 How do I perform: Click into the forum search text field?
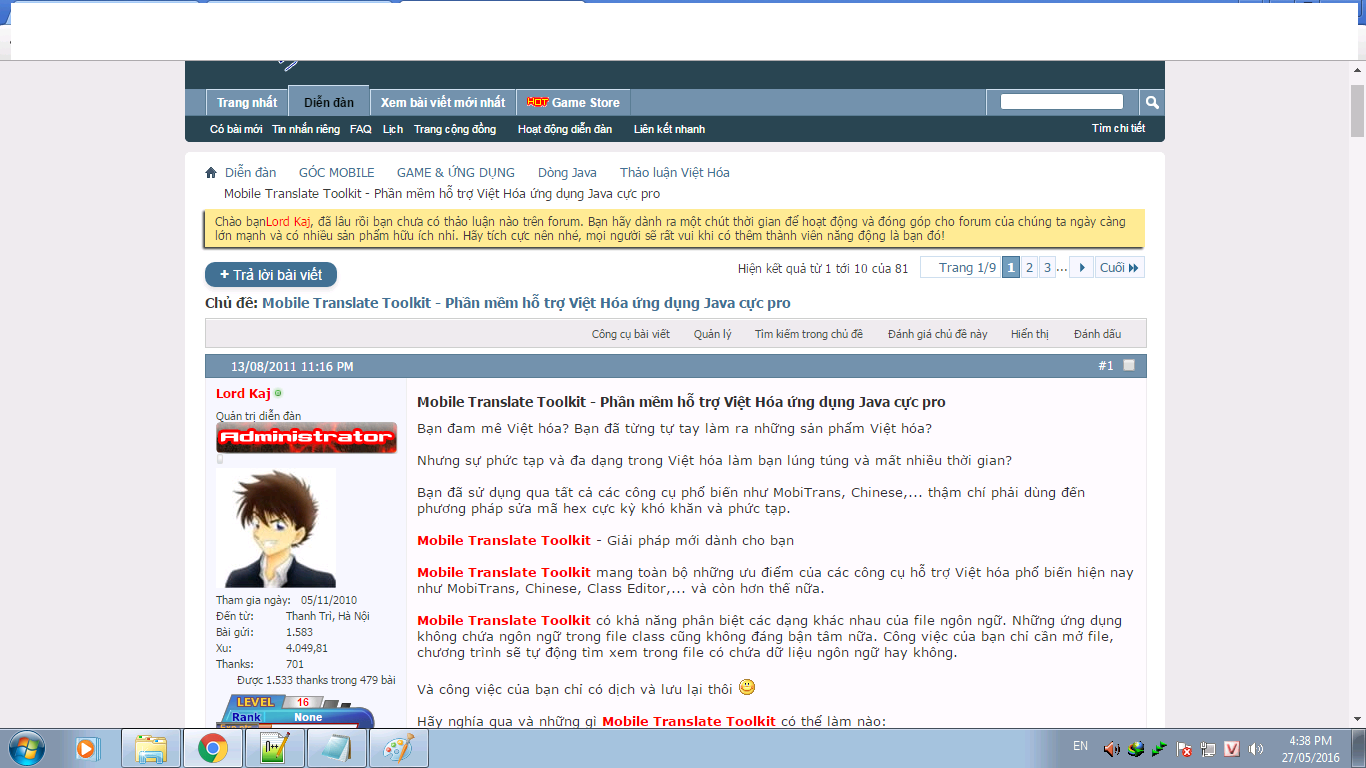click(x=1061, y=102)
